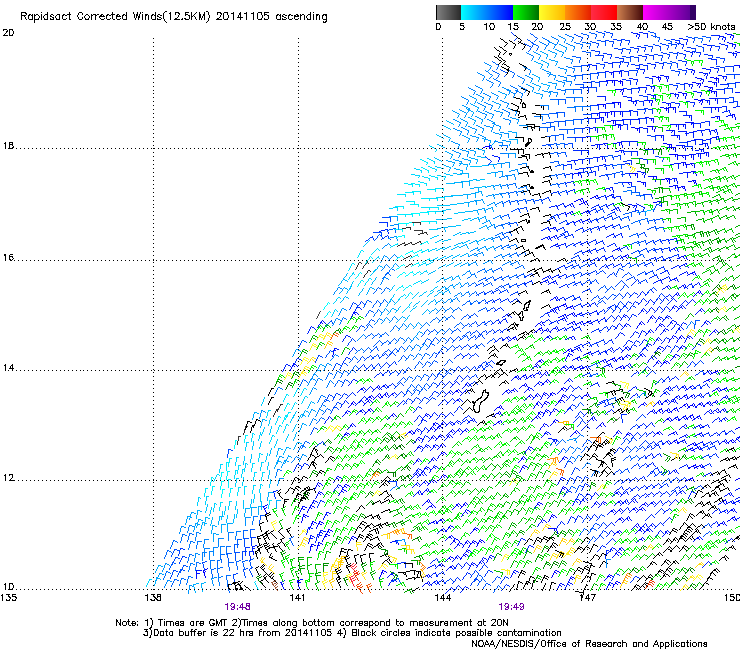Click the '>50 knots' legend label
740x650 pixels.
tap(711, 27)
